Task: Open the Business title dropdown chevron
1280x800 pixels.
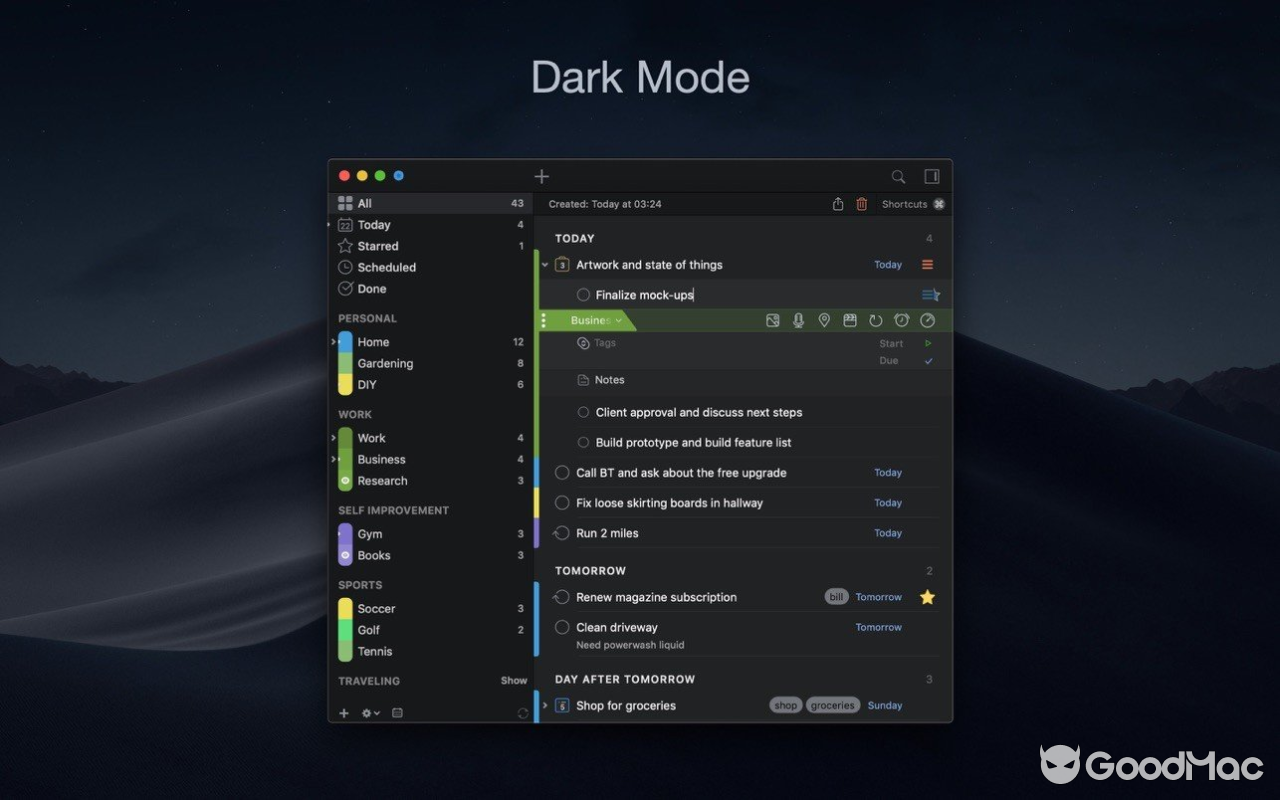Action: click(617, 320)
